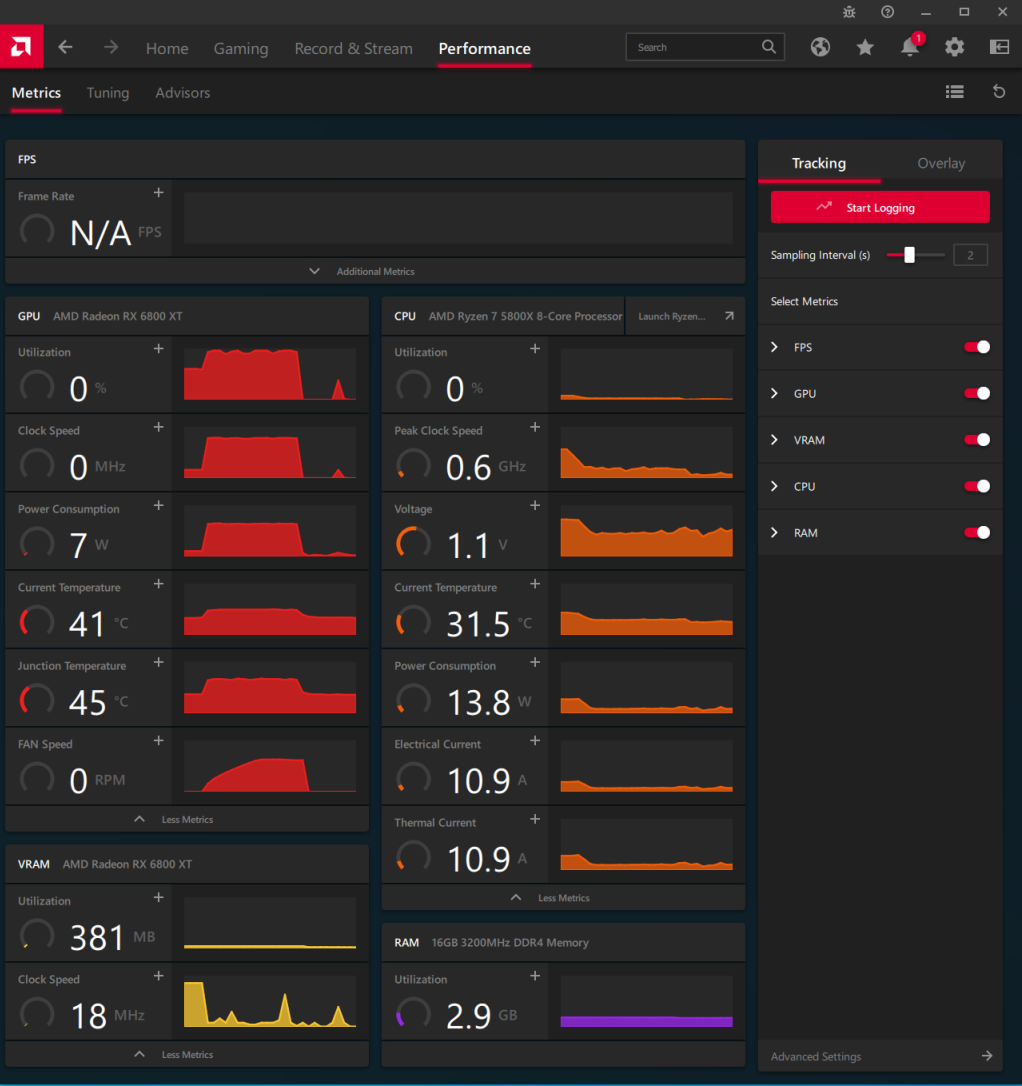Click the CPU Voltage graph
Screen dimensions: 1022x1086
647,531
